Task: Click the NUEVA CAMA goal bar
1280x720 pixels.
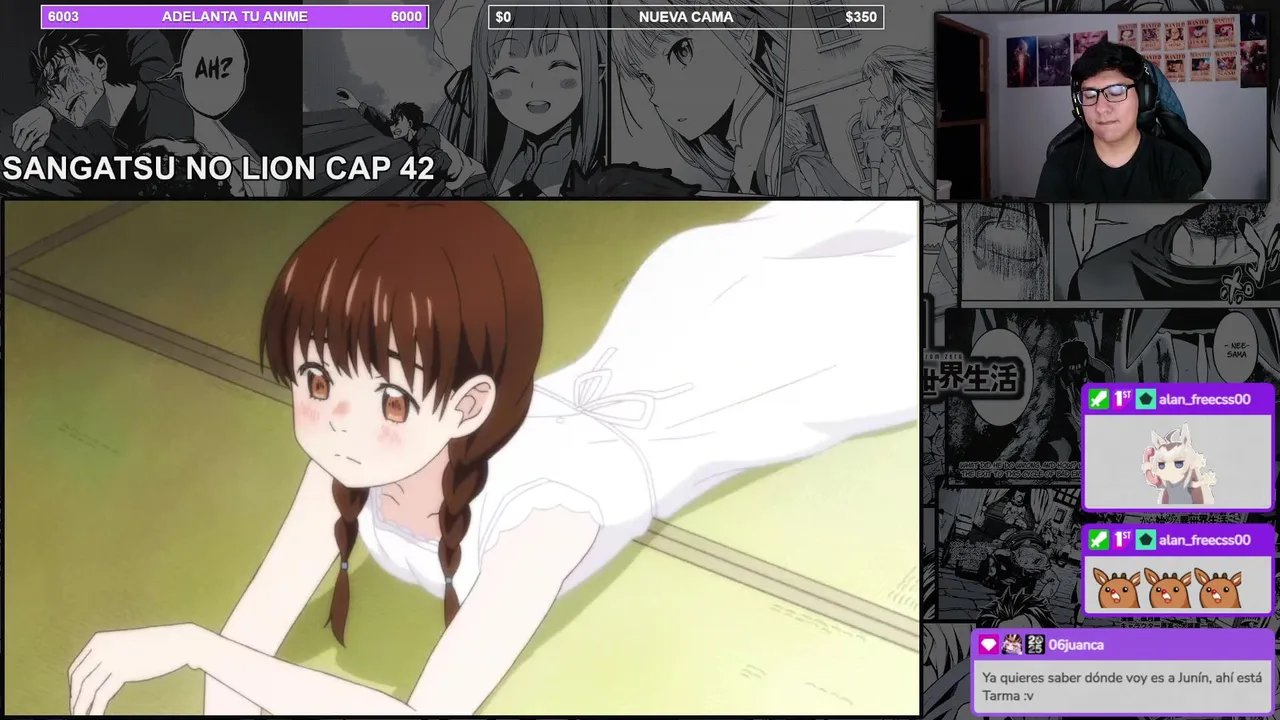Action: coord(686,17)
